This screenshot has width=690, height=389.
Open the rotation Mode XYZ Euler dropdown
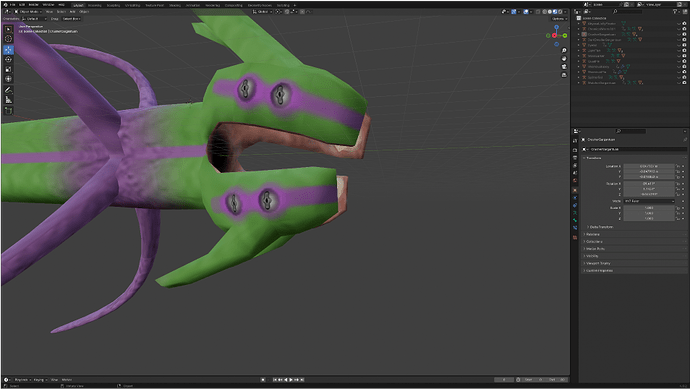649,201
